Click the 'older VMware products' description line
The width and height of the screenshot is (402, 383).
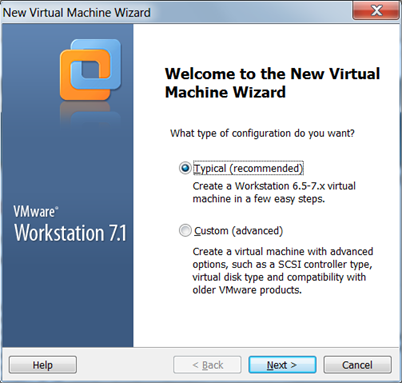coord(247,290)
